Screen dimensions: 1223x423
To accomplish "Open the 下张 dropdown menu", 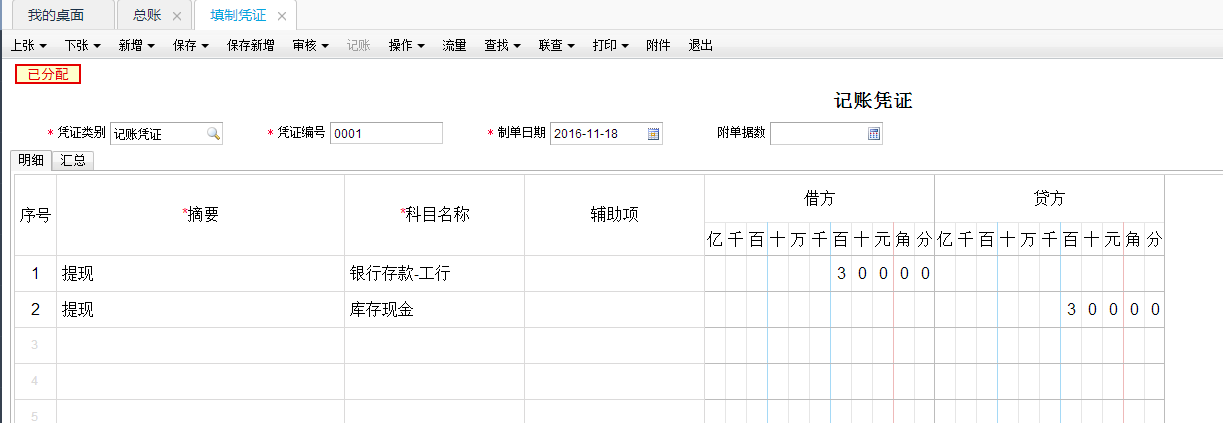I will (x=83, y=45).
